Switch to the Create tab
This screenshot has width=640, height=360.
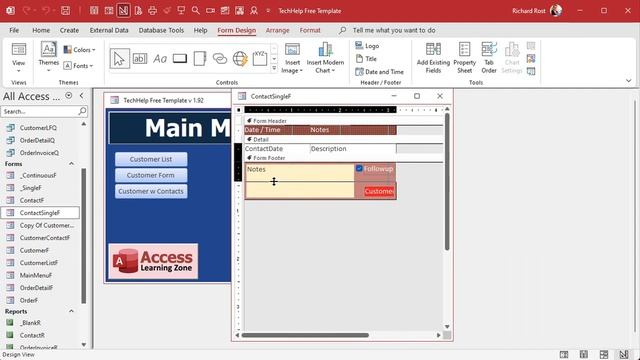click(x=69, y=30)
